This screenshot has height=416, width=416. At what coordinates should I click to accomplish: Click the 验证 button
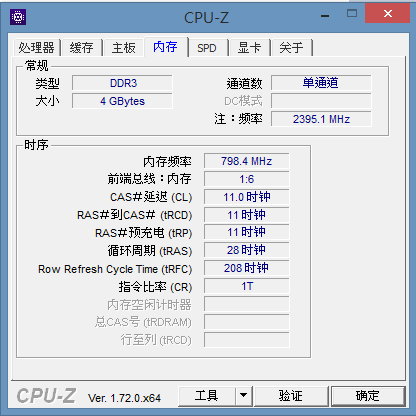click(x=291, y=396)
